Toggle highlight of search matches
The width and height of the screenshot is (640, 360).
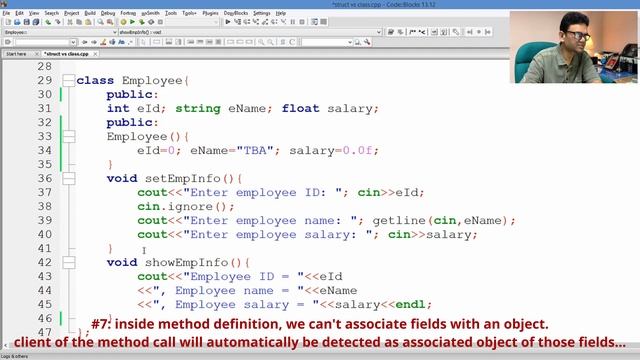pyautogui.click(x=103, y=42)
